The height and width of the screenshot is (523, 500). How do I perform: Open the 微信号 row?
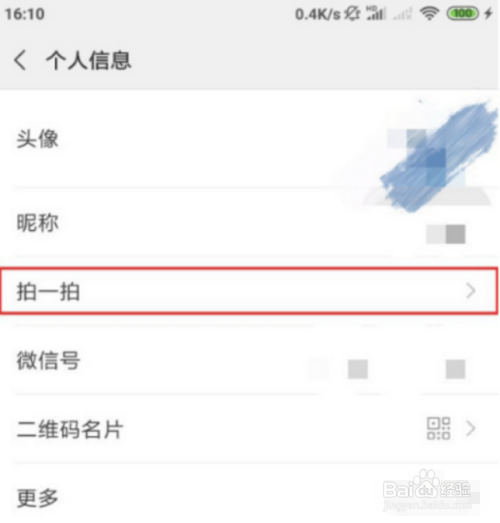[249, 360]
